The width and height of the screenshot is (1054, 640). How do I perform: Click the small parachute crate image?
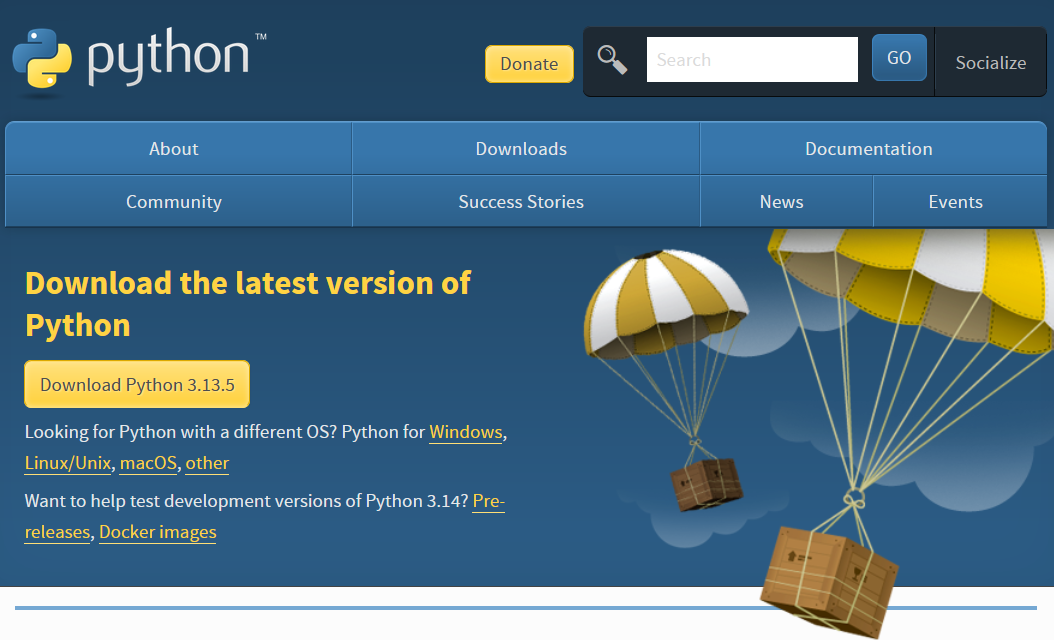pos(707,482)
